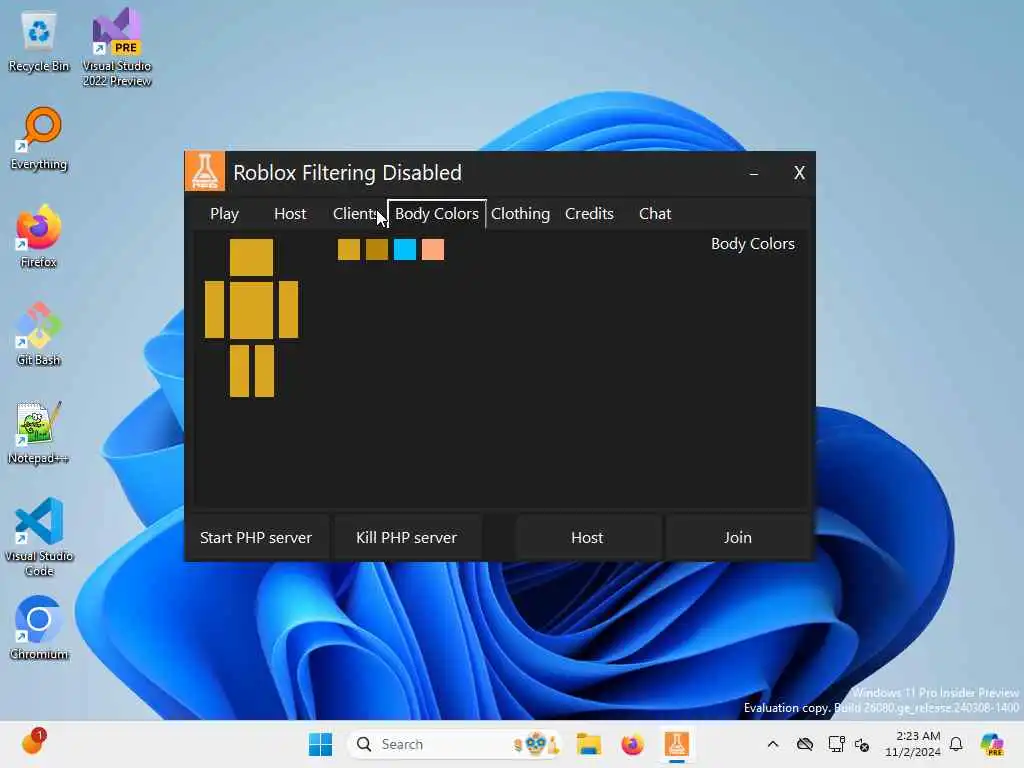Click the Host button at bottom
This screenshot has width=1024, height=768.
coord(587,537)
